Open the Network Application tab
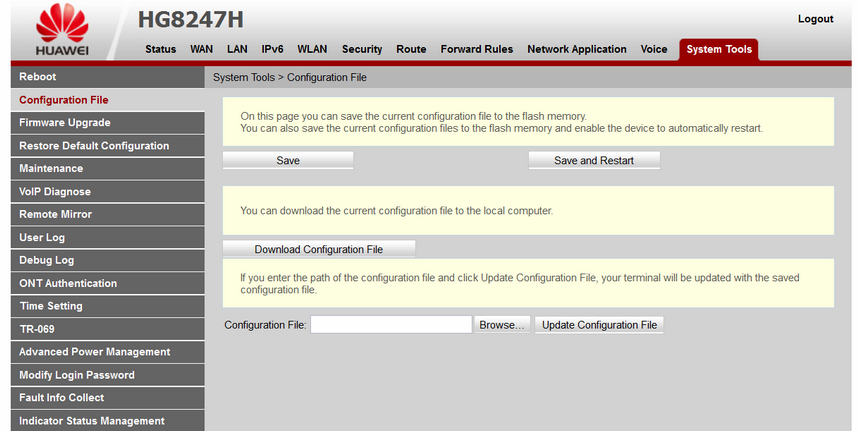Viewport: 860px width, 431px height. point(577,49)
